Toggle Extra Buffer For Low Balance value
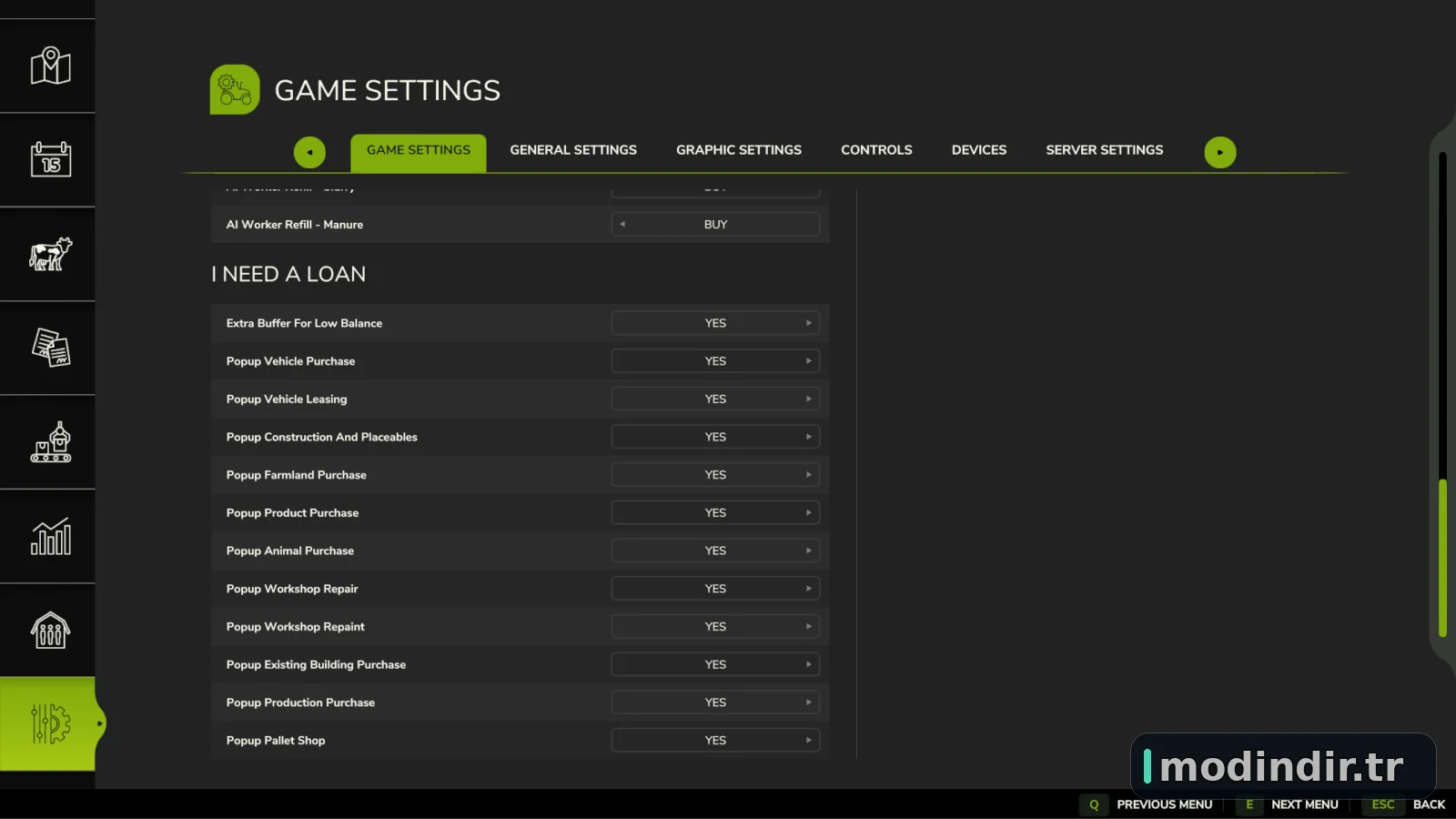This screenshot has width=1456, height=819. click(x=715, y=323)
